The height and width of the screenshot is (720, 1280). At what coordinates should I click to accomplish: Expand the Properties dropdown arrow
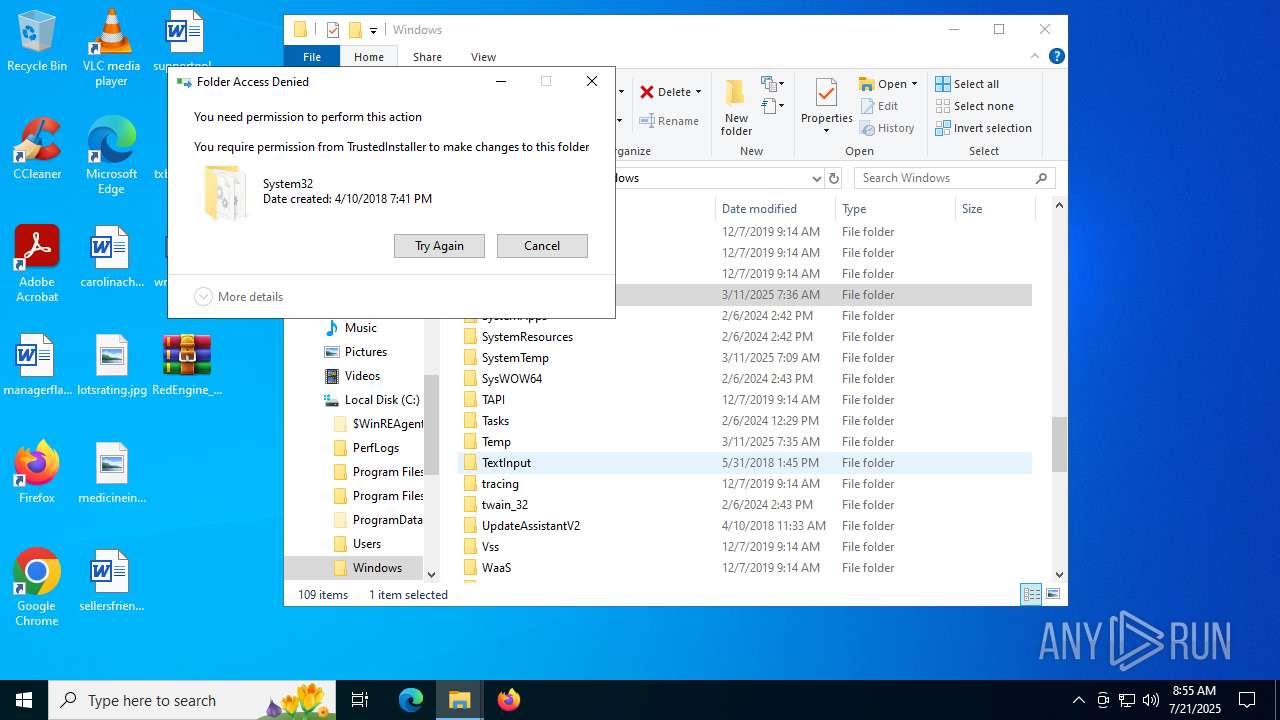[x=826, y=131]
